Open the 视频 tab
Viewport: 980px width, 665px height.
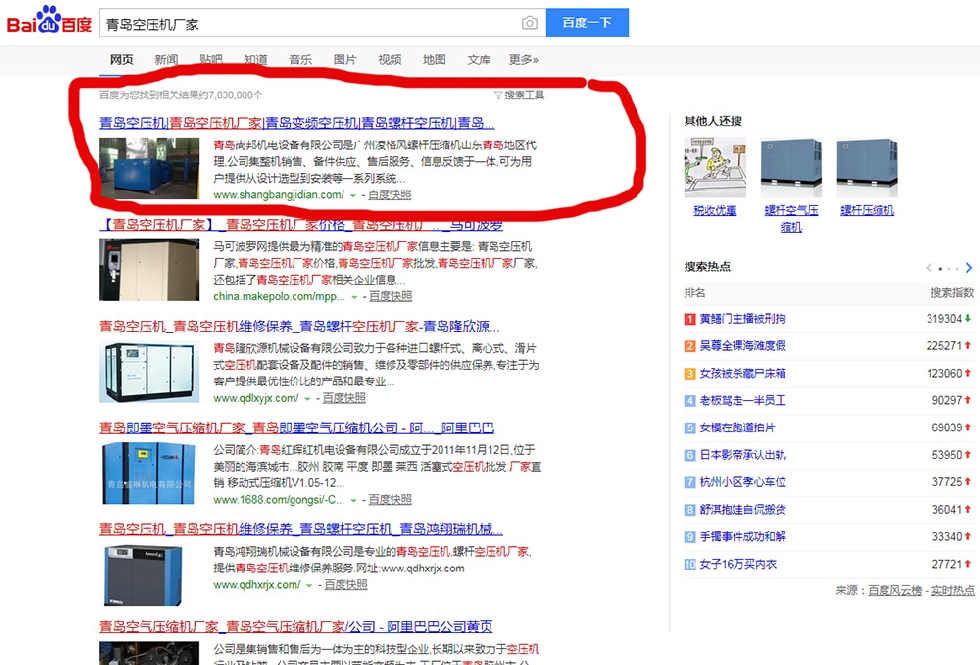389,59
